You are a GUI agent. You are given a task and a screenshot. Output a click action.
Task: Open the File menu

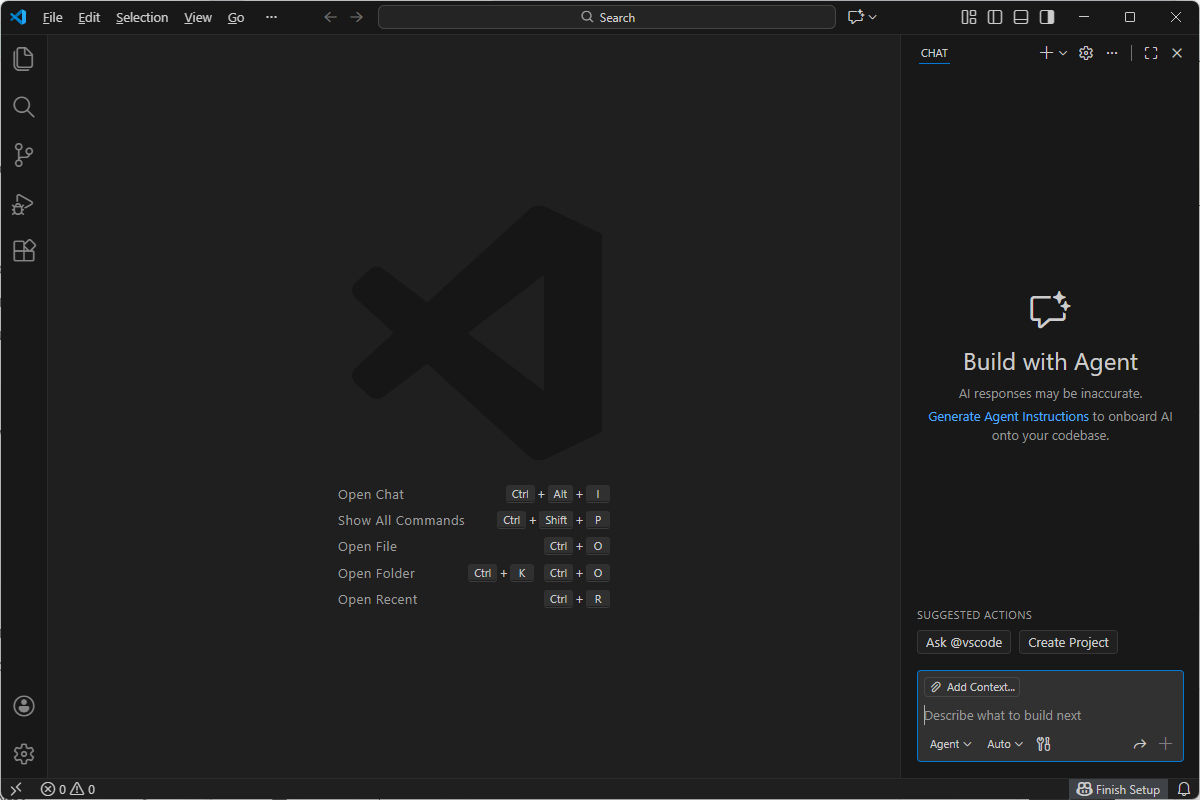tap(52, 17)
